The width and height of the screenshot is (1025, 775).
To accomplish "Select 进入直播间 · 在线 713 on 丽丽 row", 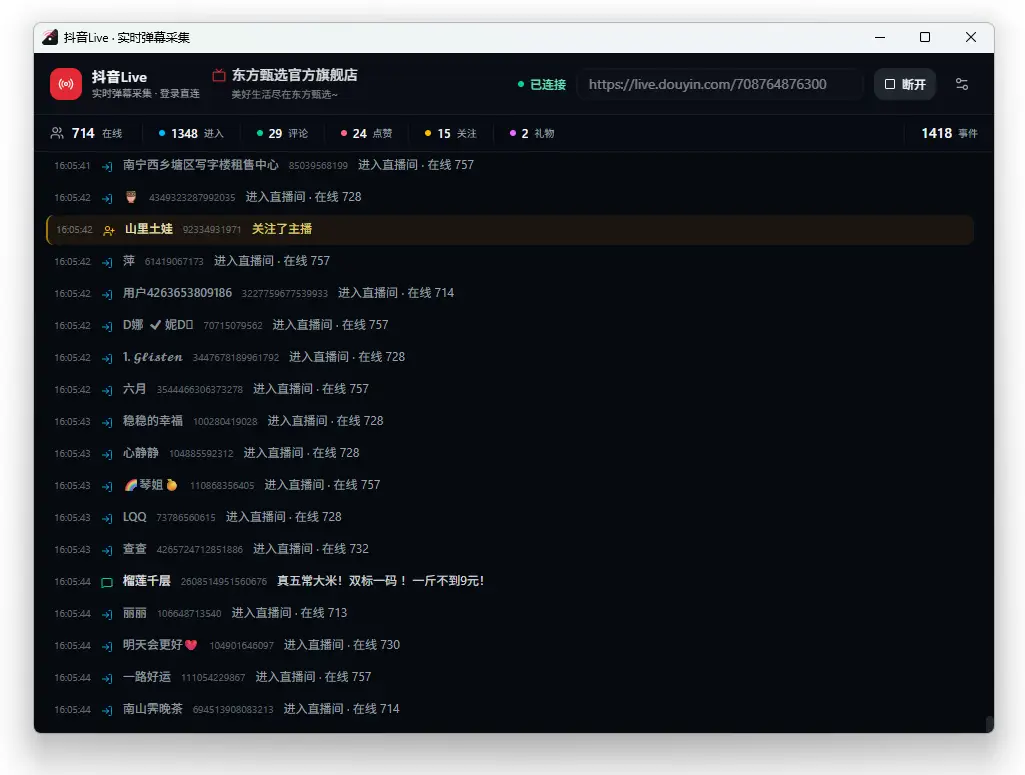I will coord(290,613).
